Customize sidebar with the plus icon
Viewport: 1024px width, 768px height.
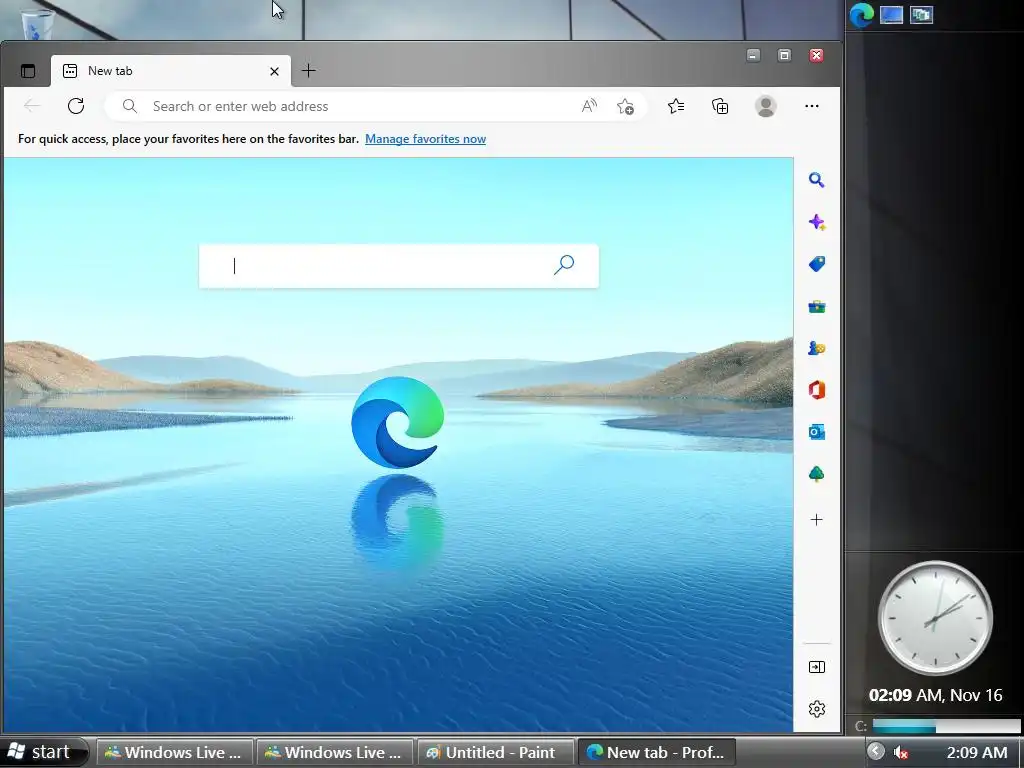pos(816,520)
